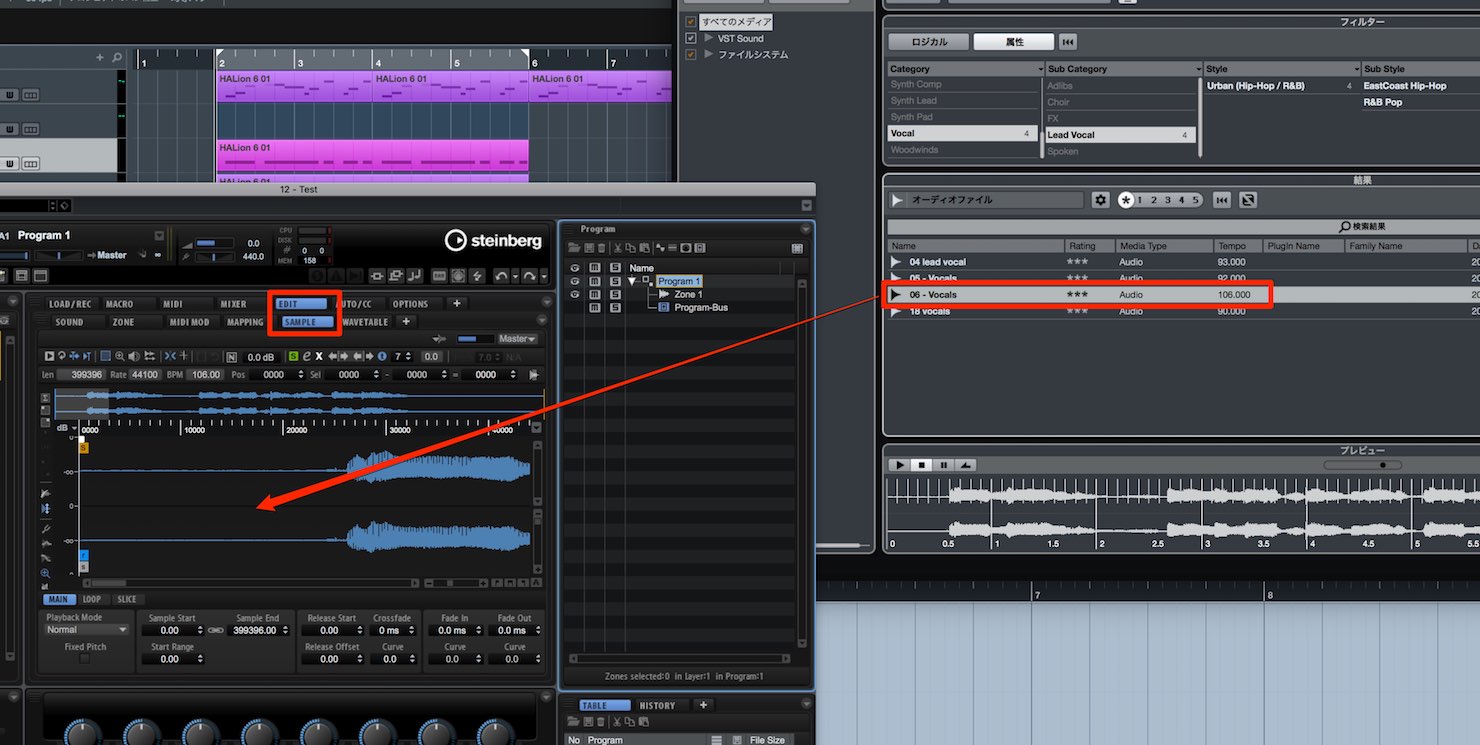
Task: Toggle visibility eye for Program 1 row
Action: click(x=574, y=281)
